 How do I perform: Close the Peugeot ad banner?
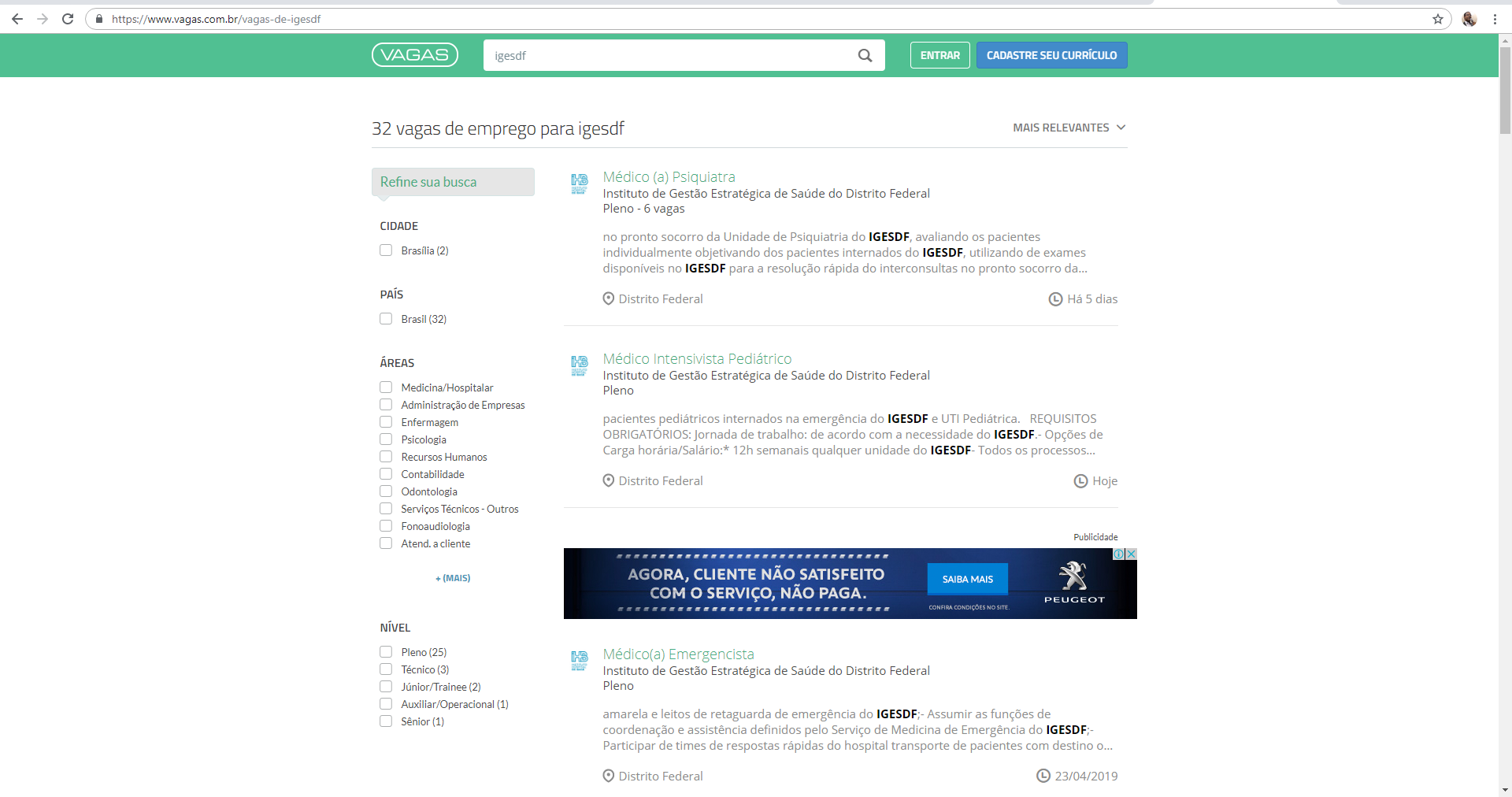point(1131,554)
